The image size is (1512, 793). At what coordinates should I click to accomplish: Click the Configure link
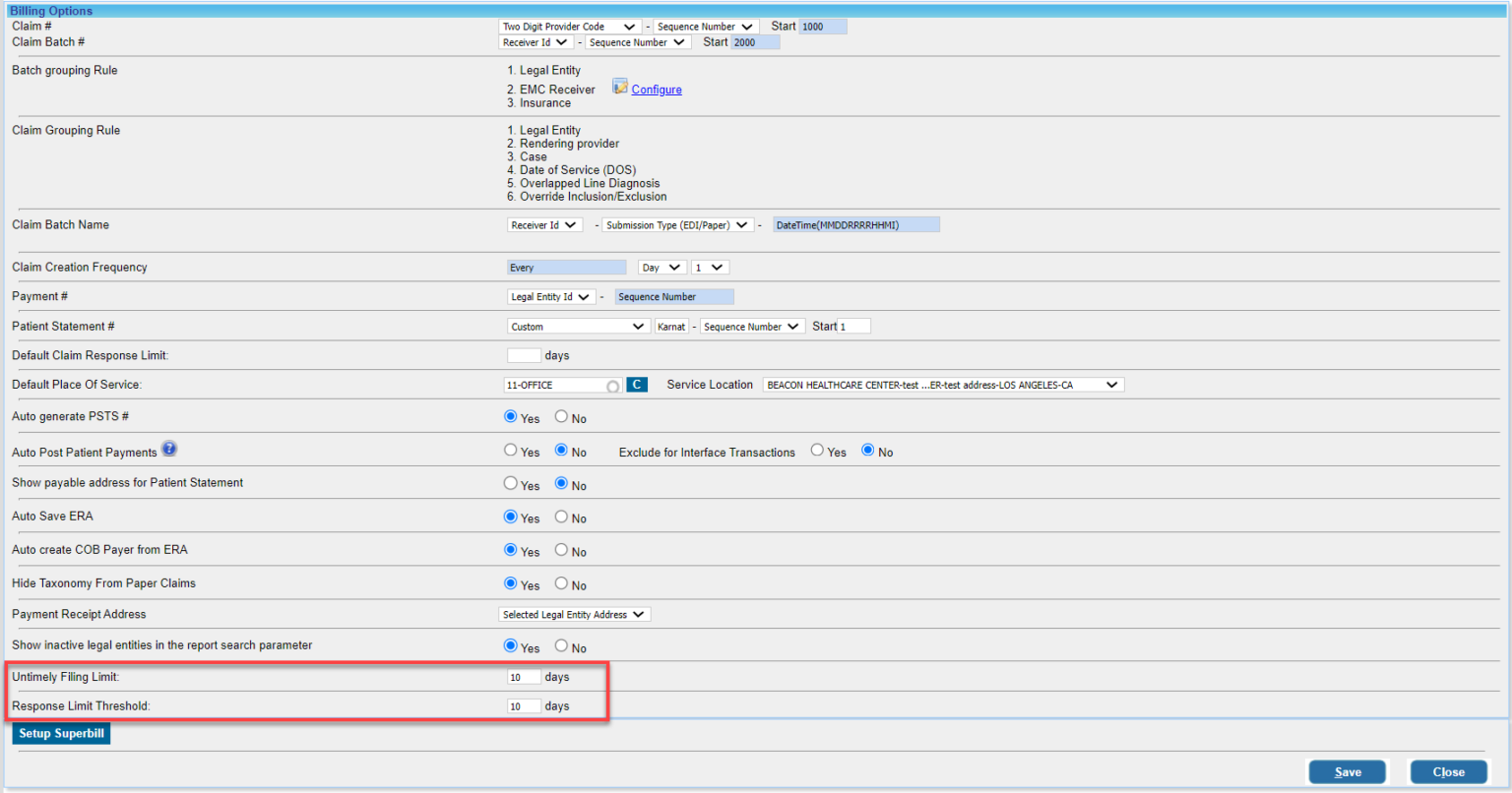[656, 90]
